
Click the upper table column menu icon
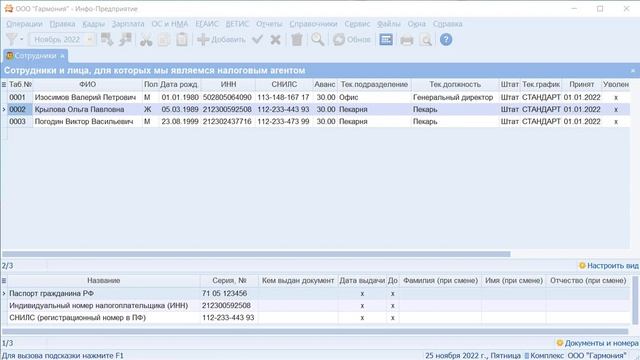point(4,84)
